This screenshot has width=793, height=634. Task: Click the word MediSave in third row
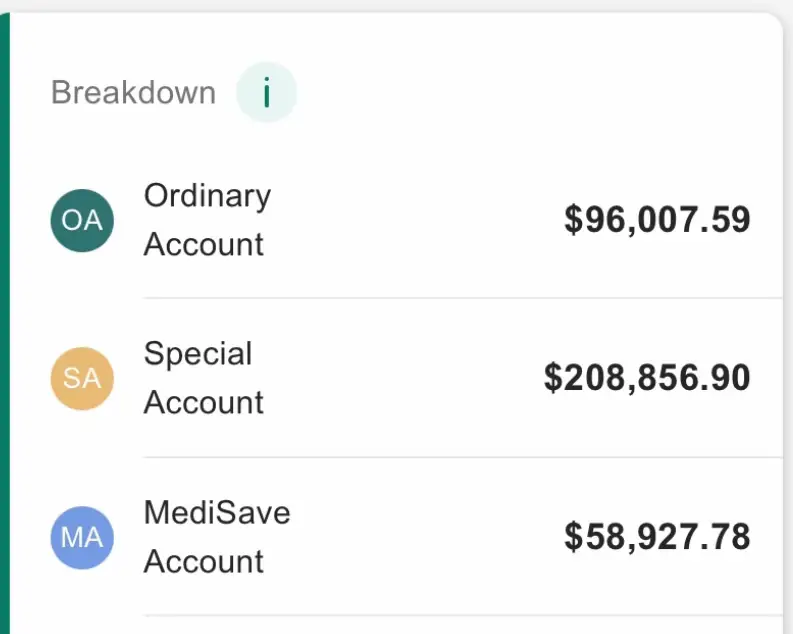217,513
